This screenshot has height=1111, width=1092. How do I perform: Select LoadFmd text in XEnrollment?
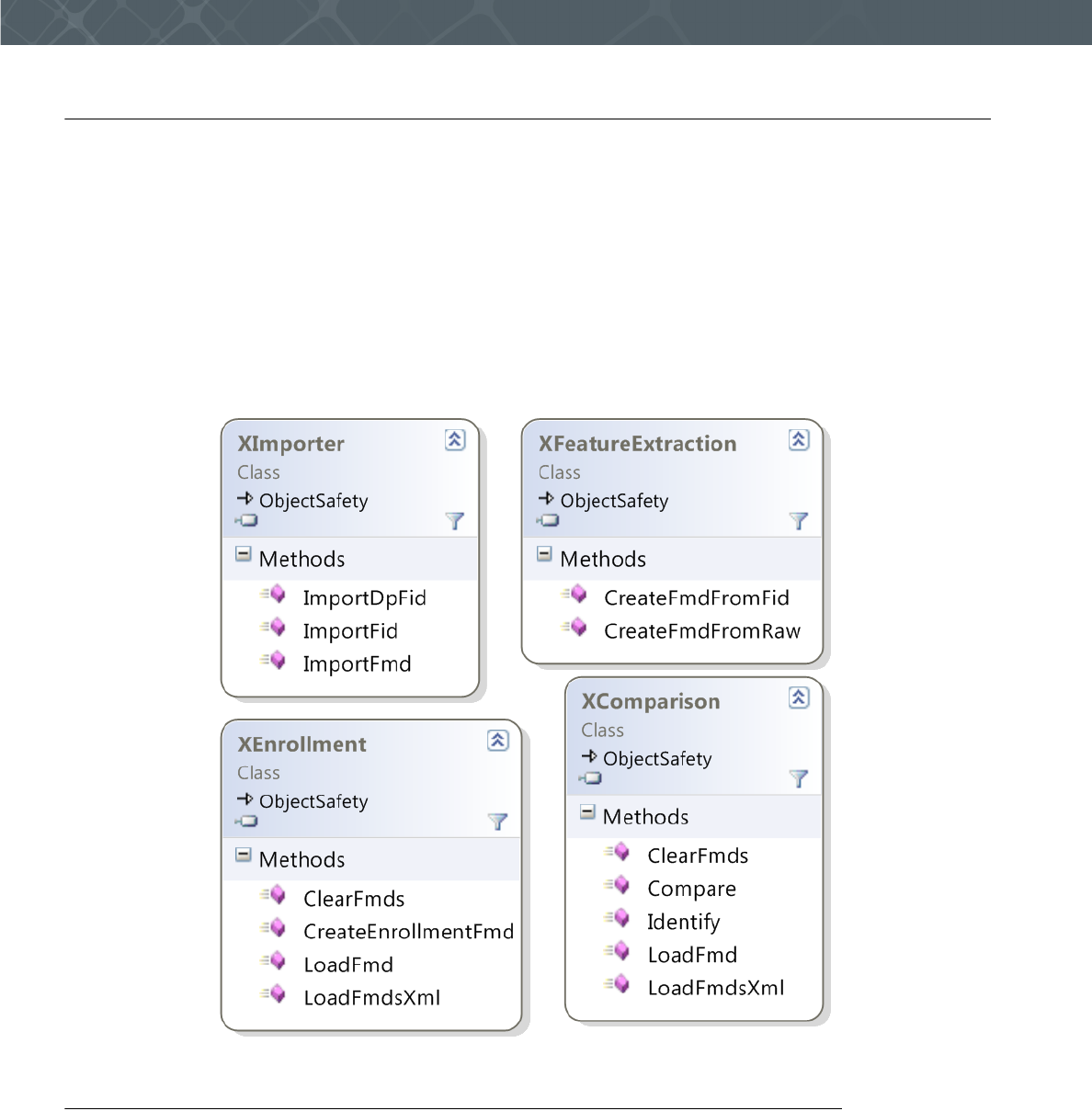click(x=348, y=965)
